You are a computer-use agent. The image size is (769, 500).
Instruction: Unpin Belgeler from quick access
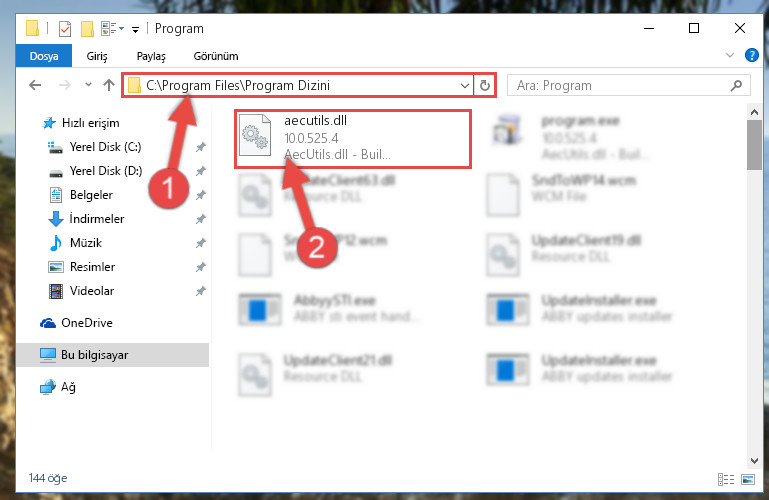pos(201,195)
